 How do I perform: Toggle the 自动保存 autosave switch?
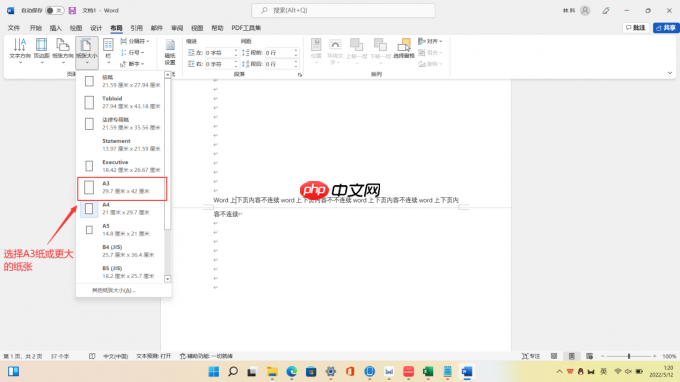[55, 10]
